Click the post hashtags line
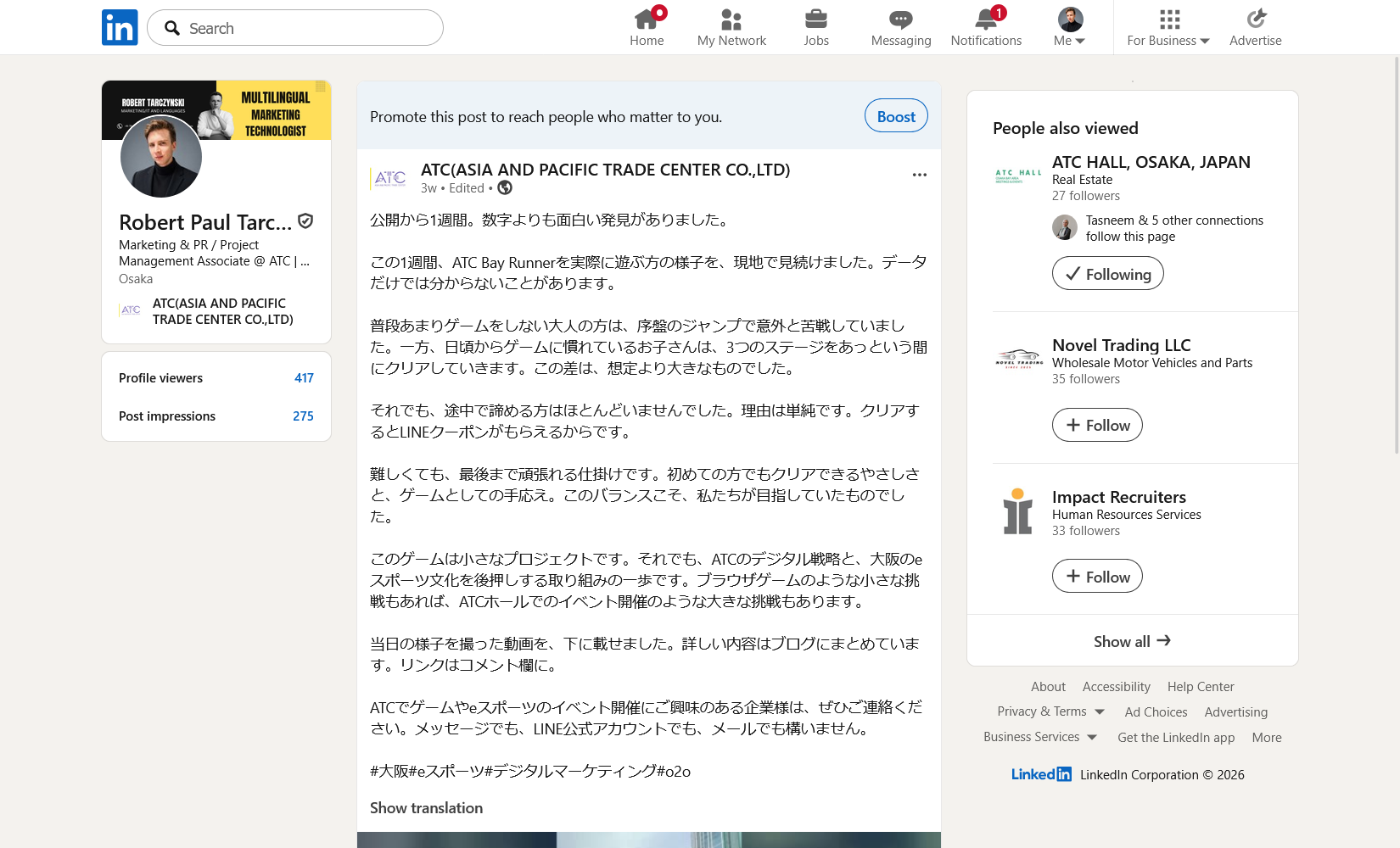The width and height of the screenshot is (1400, 848). (x=530, y=771)
